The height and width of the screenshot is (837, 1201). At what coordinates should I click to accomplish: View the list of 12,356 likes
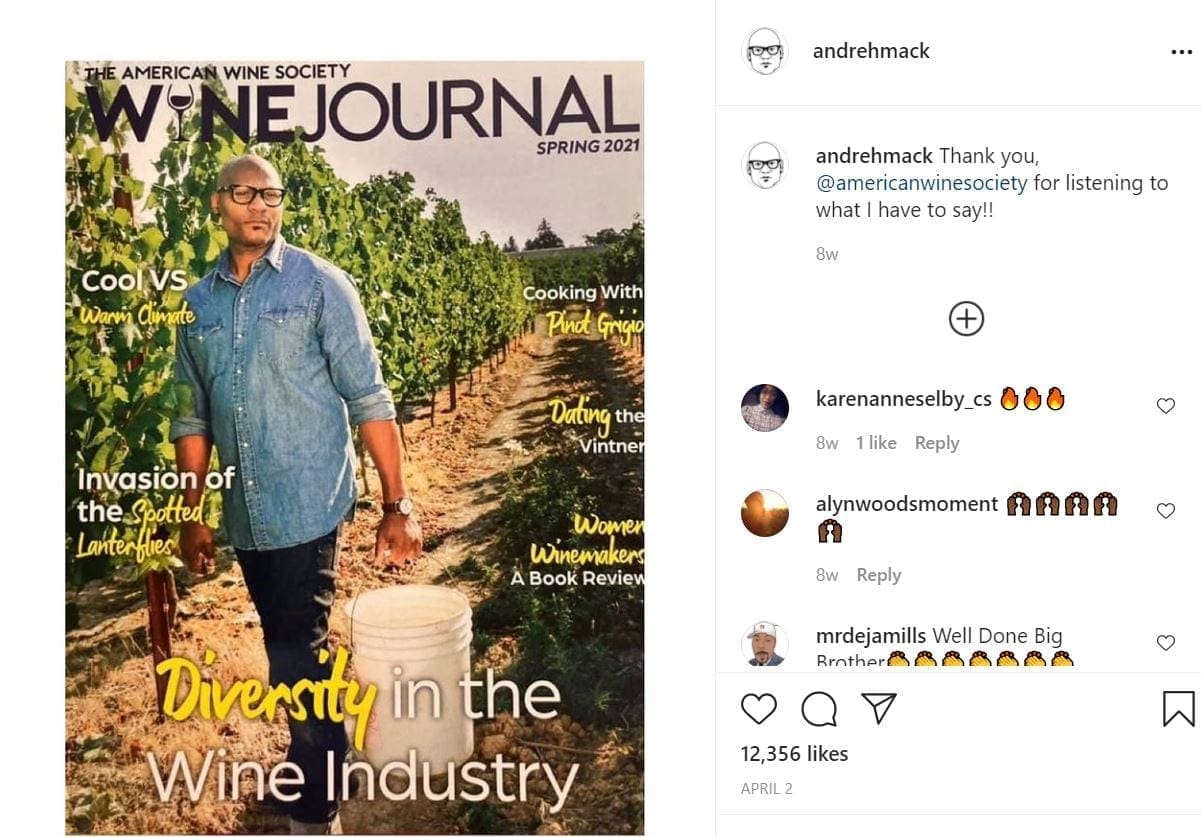tap(793, 753)
